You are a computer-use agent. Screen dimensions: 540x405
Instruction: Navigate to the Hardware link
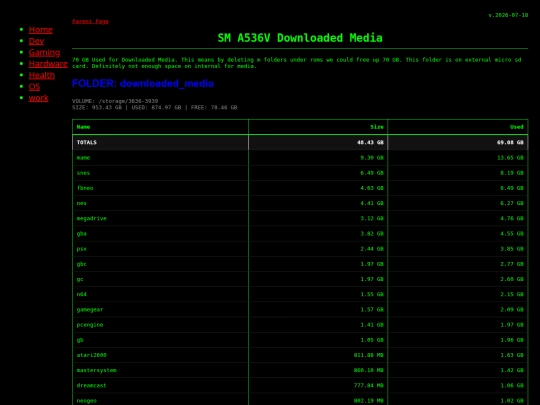coord(48,64)
